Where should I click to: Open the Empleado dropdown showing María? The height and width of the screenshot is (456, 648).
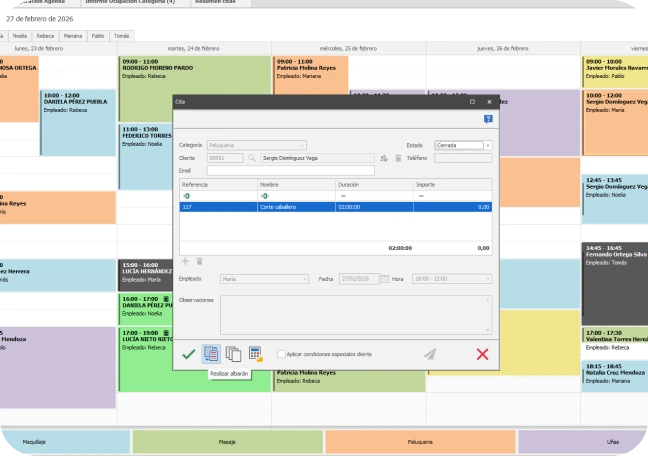(x=264, y=279)
